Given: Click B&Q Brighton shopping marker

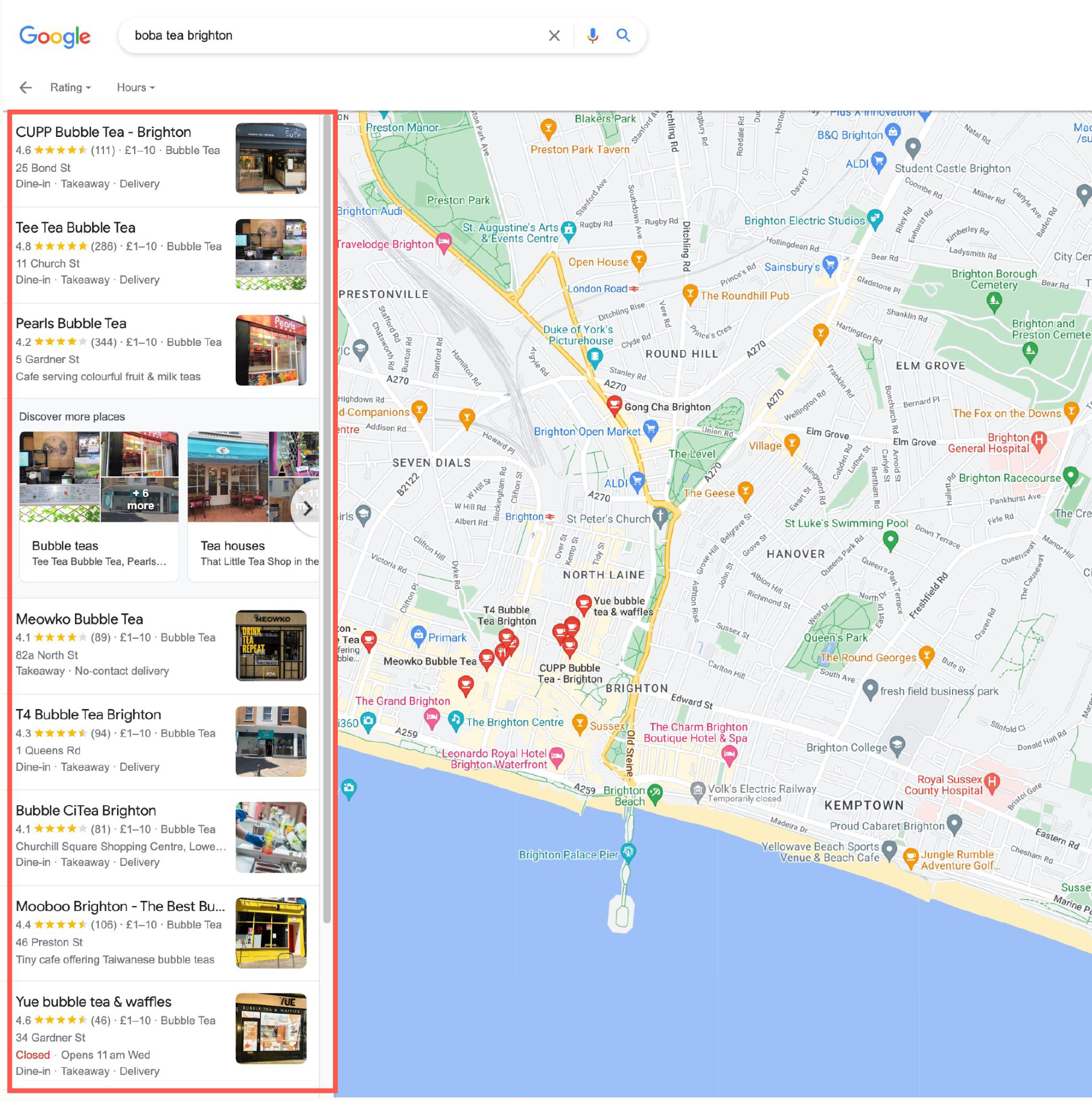Looking at the screenshot, I should pyautogui.click(x=892, y=133).
